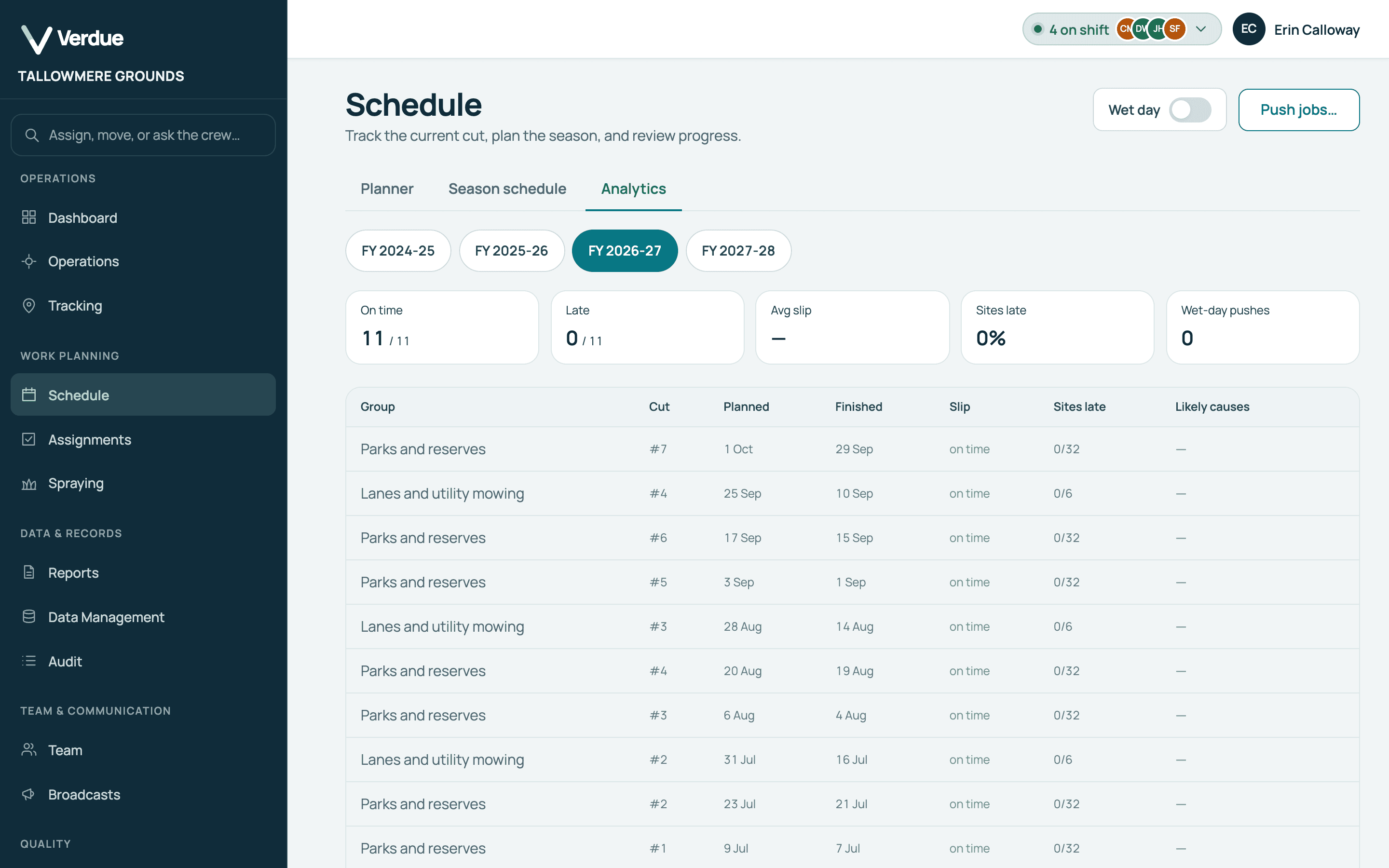The height and width of the screenshot is (868, 1389).
Task: Go to Audit
Action: click(x=143, y=661)
